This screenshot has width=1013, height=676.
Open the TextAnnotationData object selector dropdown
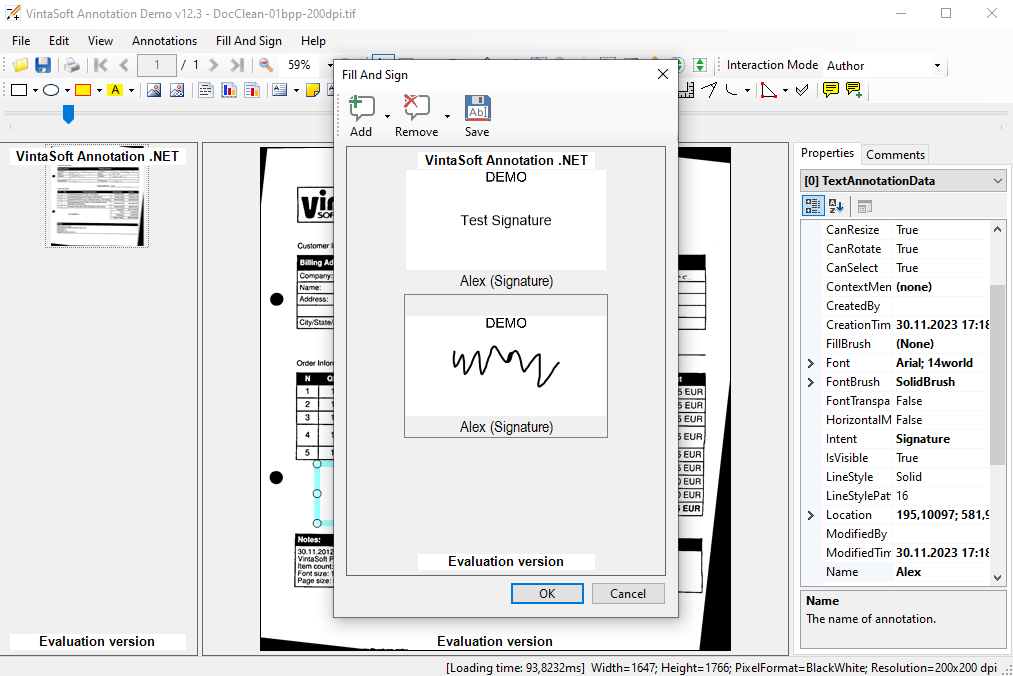click(x=997, y=181)
